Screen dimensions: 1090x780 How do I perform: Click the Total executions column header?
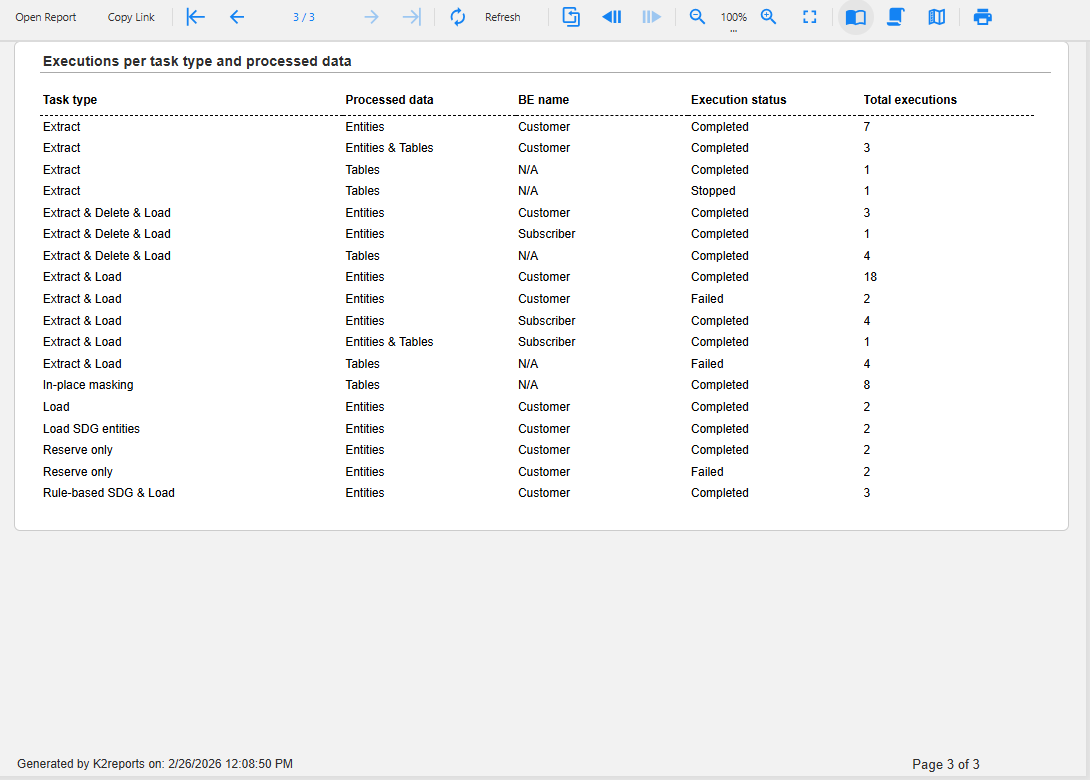[x=910, y=100]
